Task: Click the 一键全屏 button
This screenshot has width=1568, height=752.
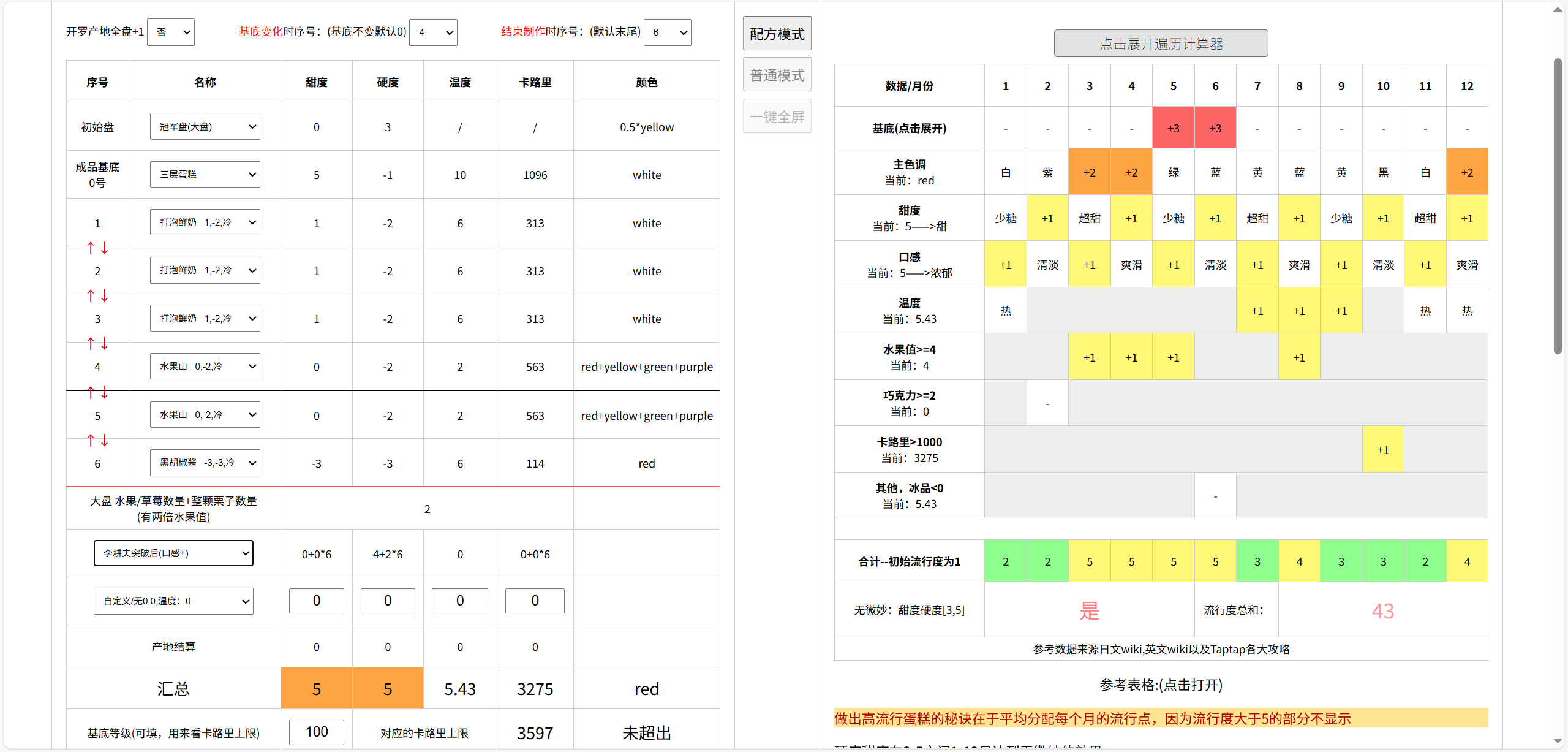Action: pos(777,116)
